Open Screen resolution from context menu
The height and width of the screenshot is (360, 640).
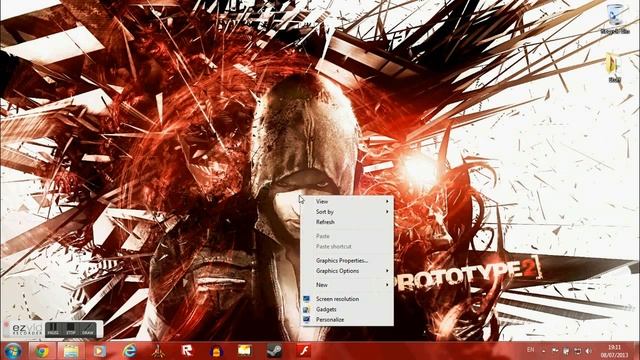pos(347,299)
